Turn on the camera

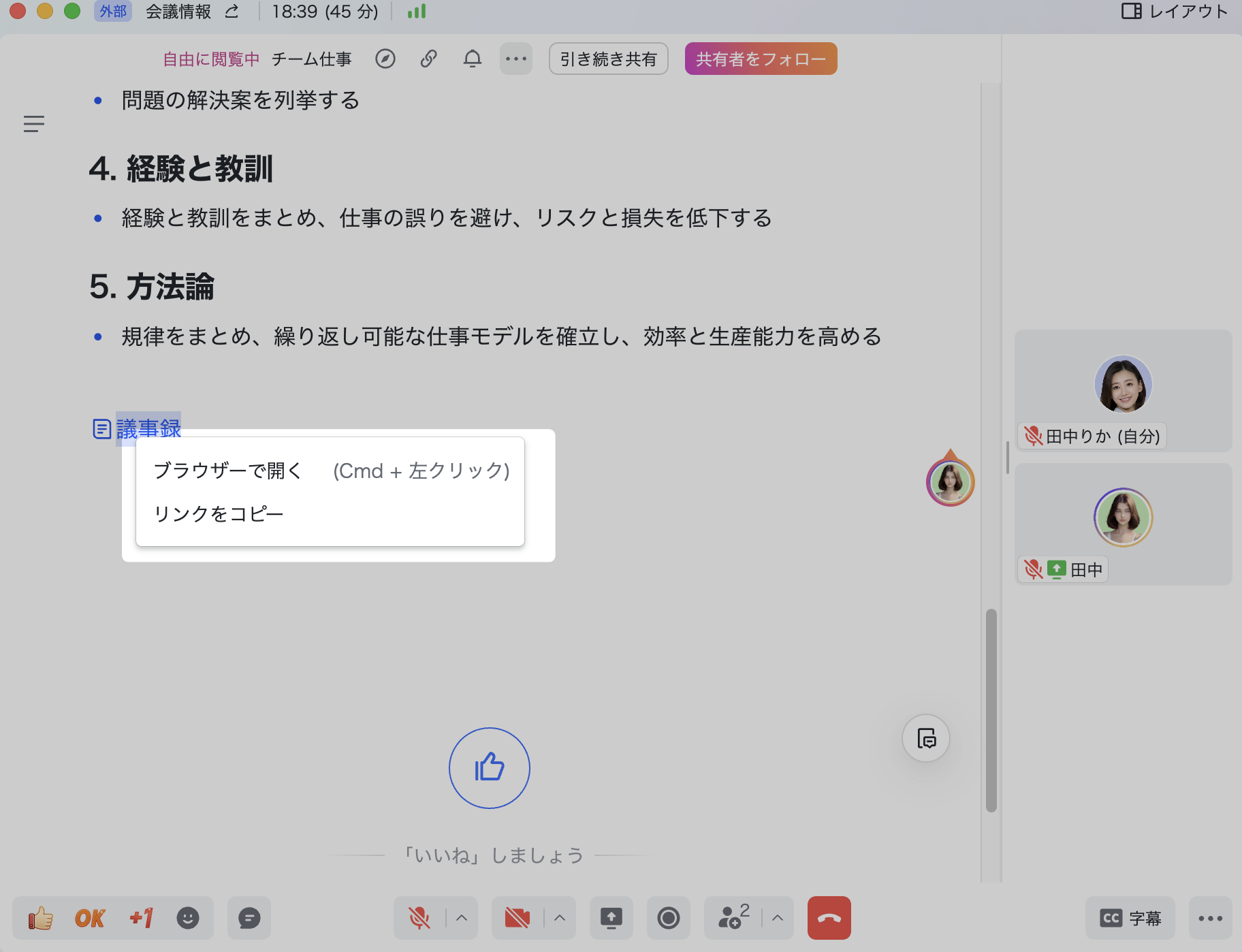(x=517, y=918)
